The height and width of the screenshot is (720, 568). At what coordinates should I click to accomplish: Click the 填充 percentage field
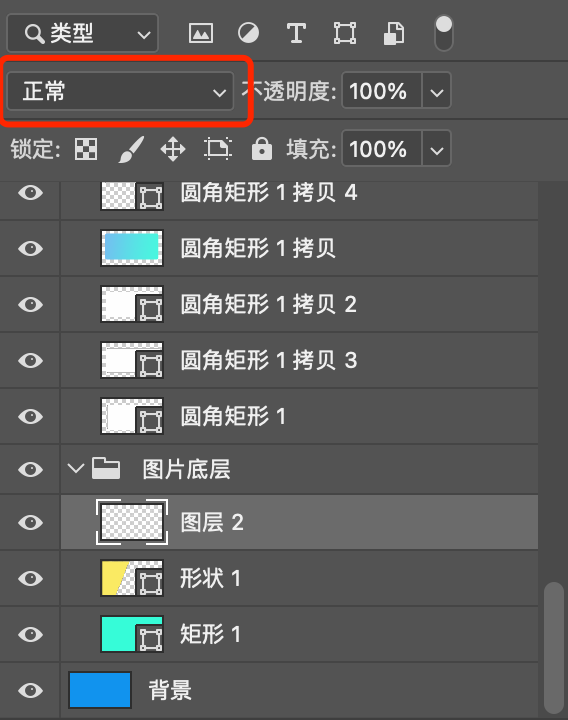pos(382,149)
